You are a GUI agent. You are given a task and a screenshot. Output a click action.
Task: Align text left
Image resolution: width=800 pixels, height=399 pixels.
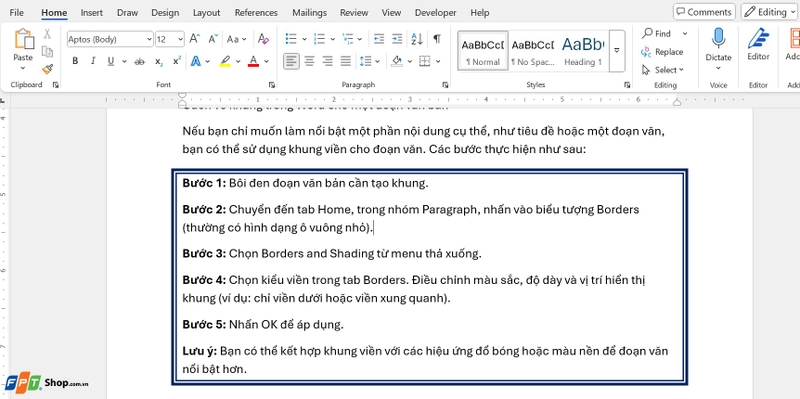(x=291, y=62)
